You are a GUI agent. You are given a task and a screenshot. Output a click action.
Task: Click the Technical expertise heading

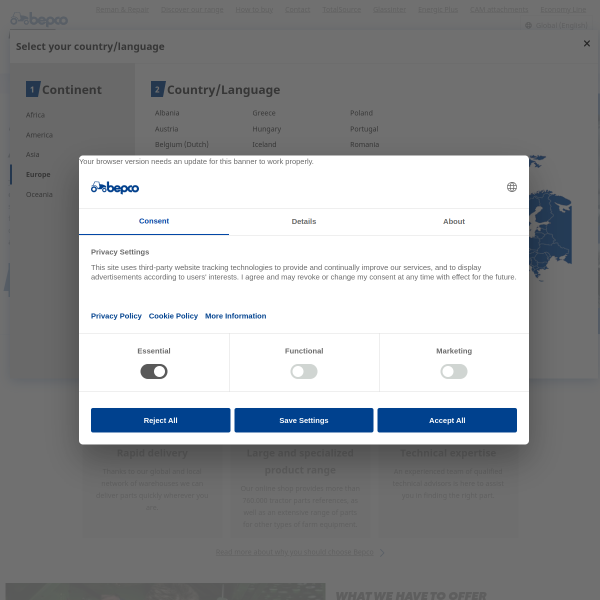pos(448,453)
